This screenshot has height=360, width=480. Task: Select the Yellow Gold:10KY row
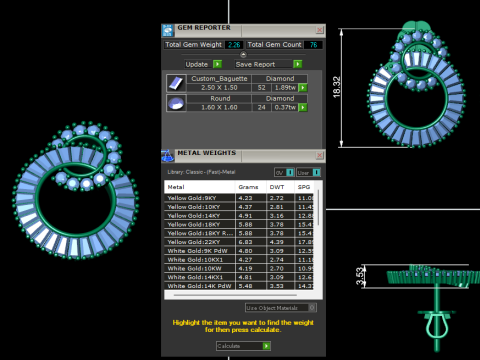tap(239, 207)
